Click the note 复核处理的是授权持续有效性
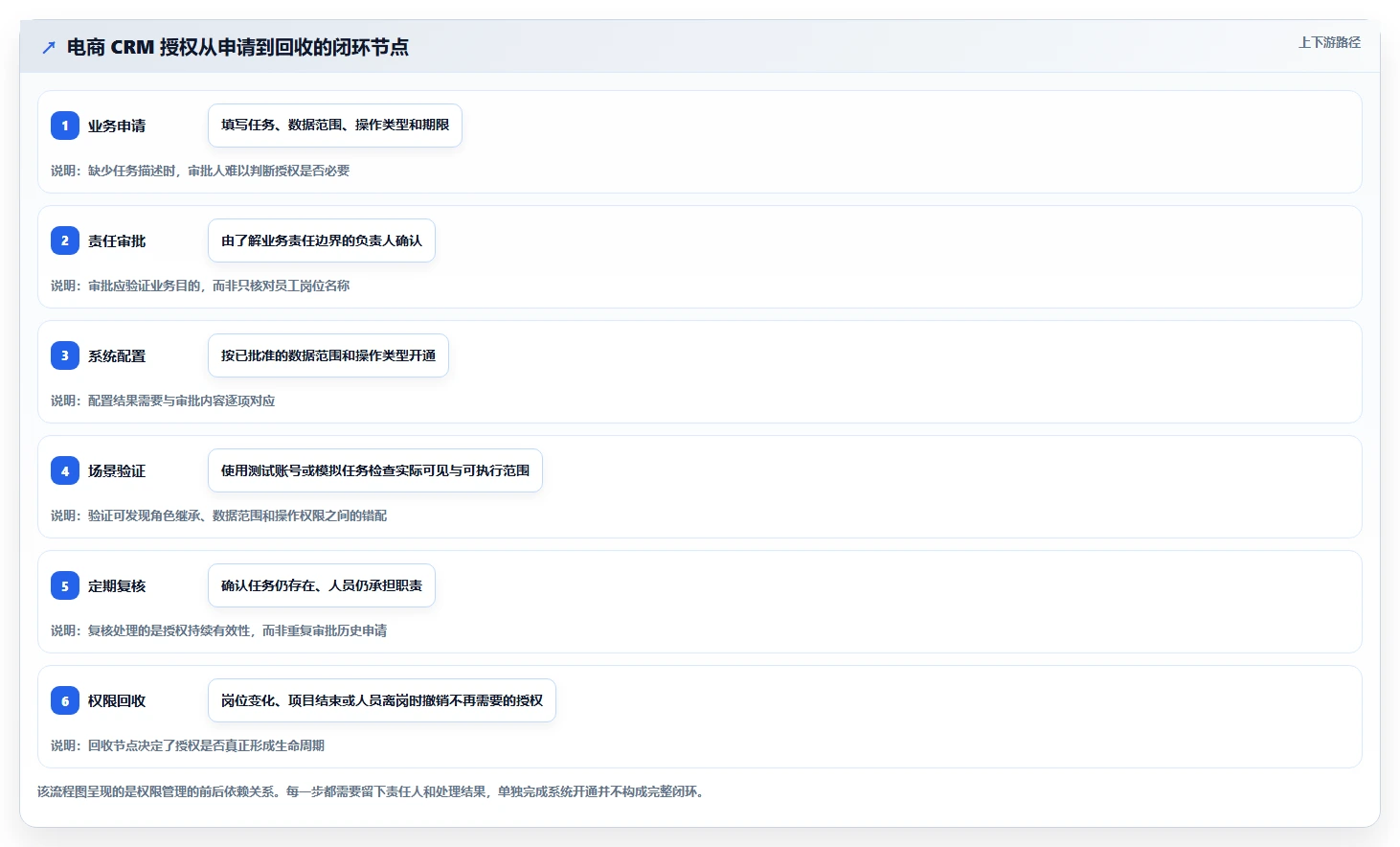 click(x=219, y=630)
